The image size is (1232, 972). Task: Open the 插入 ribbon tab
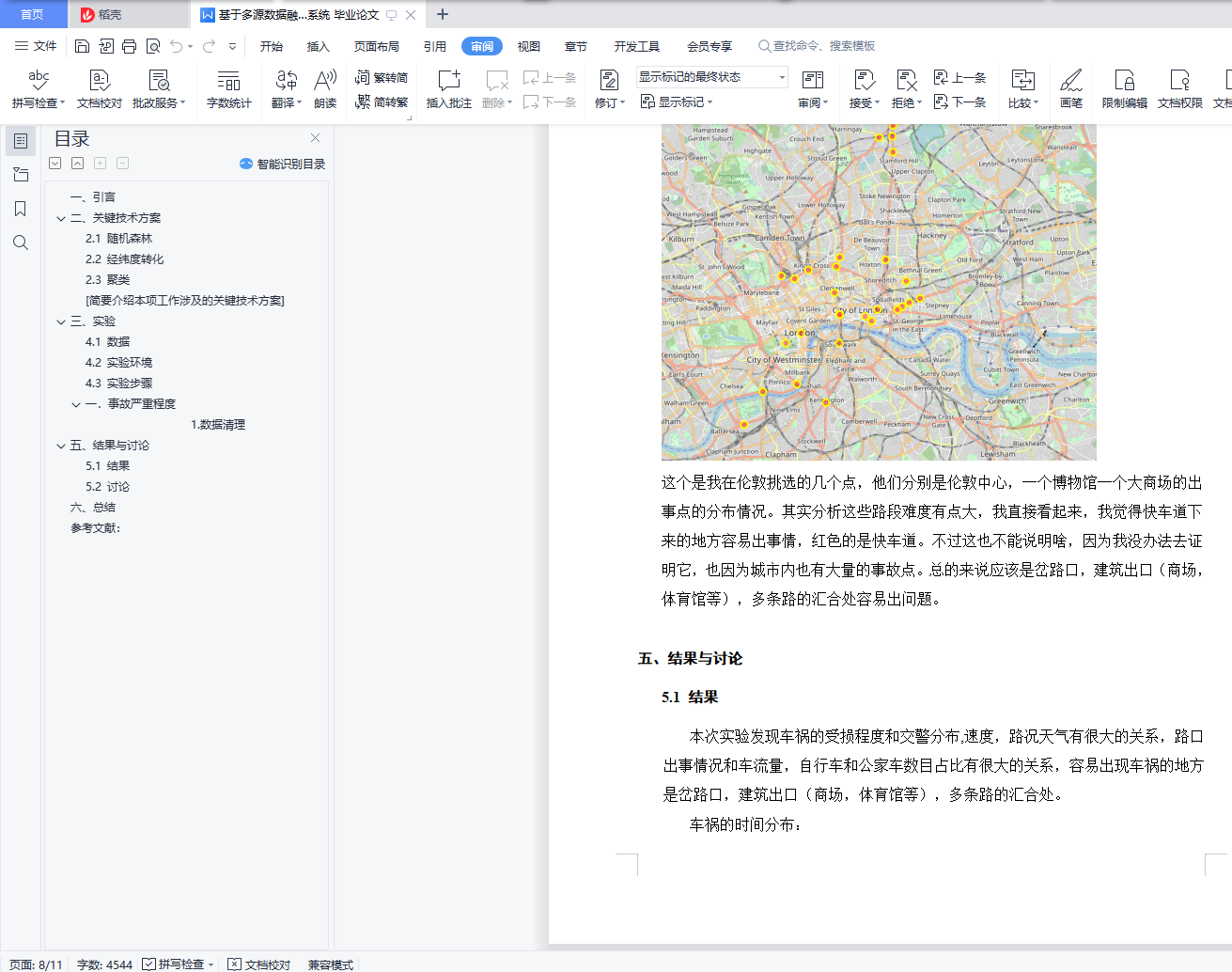pos(318,46)
